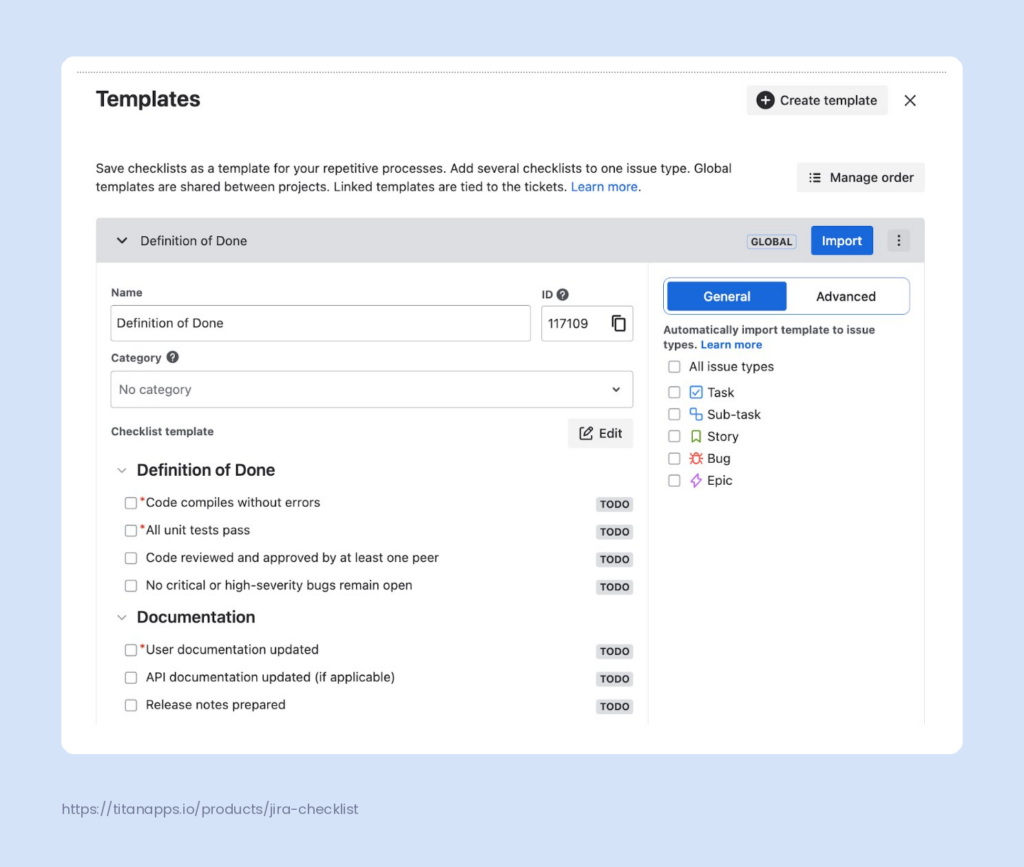Open the three-dot menu for Definition of Done
1024x867 pixels.
click(x=899, y=241)
